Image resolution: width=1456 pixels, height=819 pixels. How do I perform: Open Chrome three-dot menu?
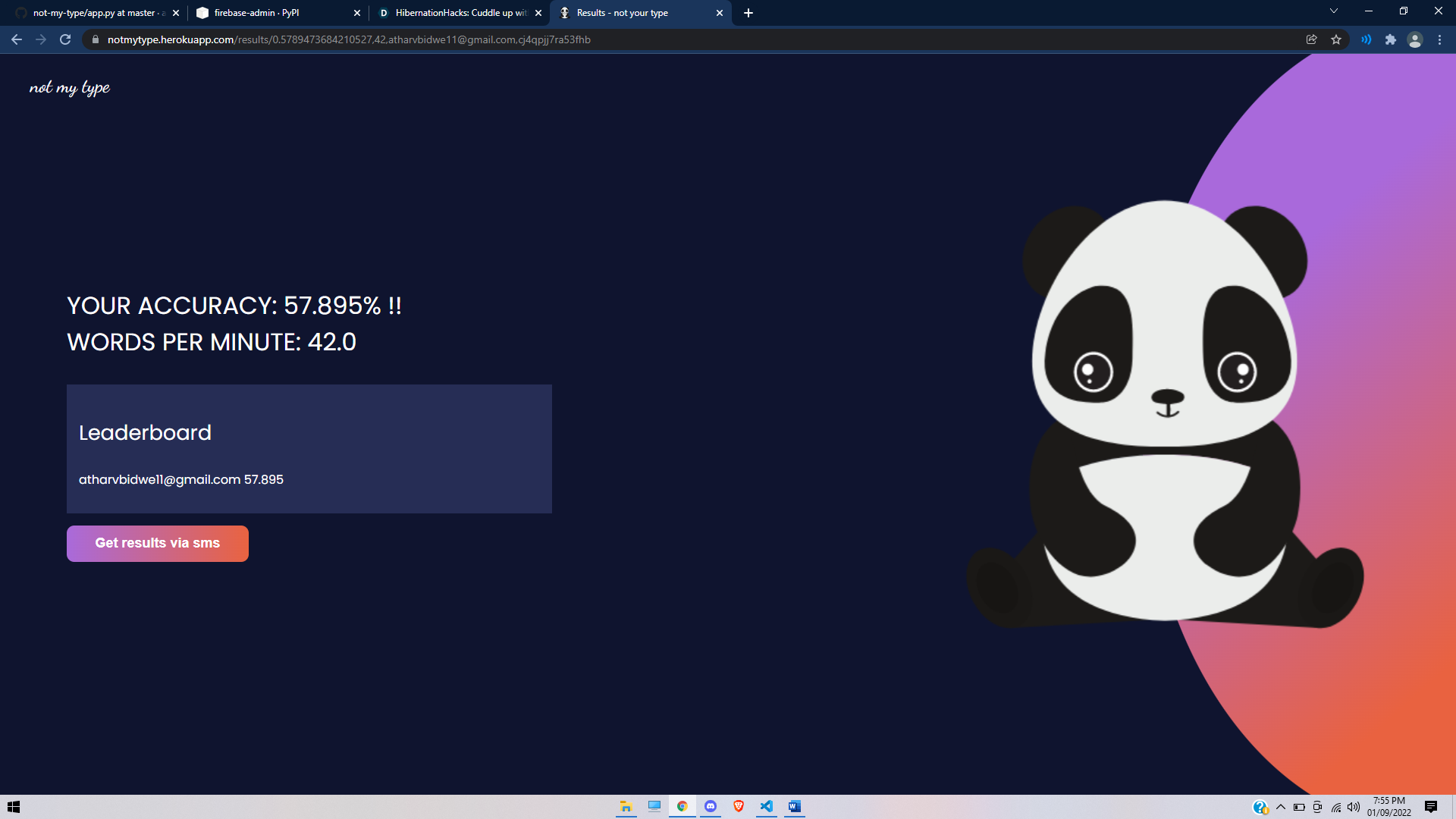click(x=1439, y=39)
